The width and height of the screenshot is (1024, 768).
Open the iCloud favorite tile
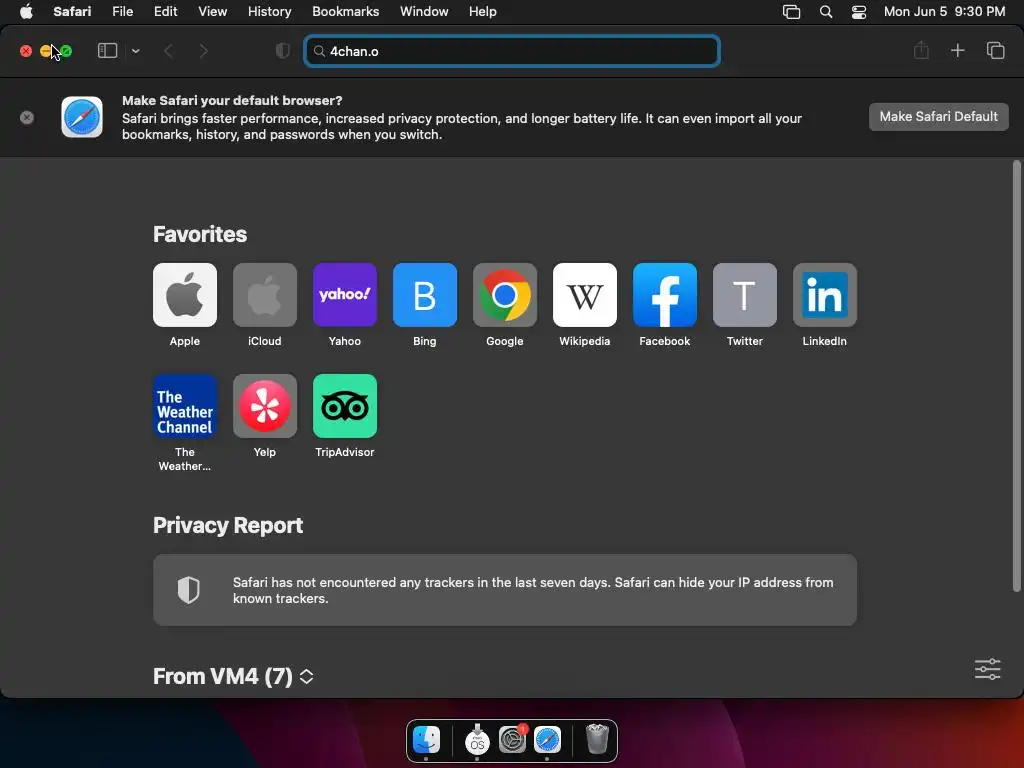click(264, 295)
